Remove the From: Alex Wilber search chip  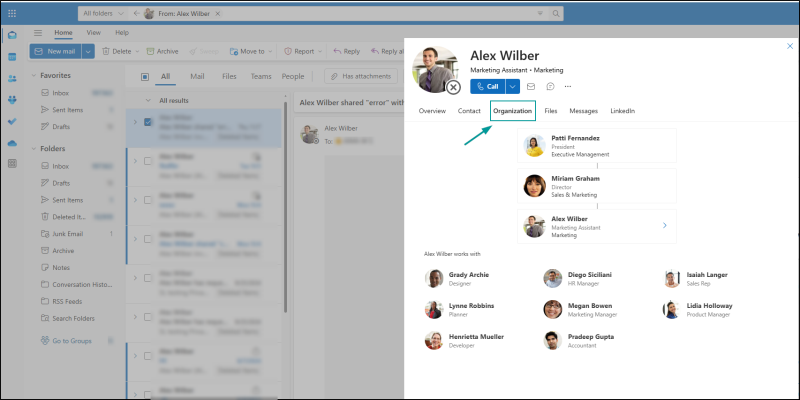(217, 14)
